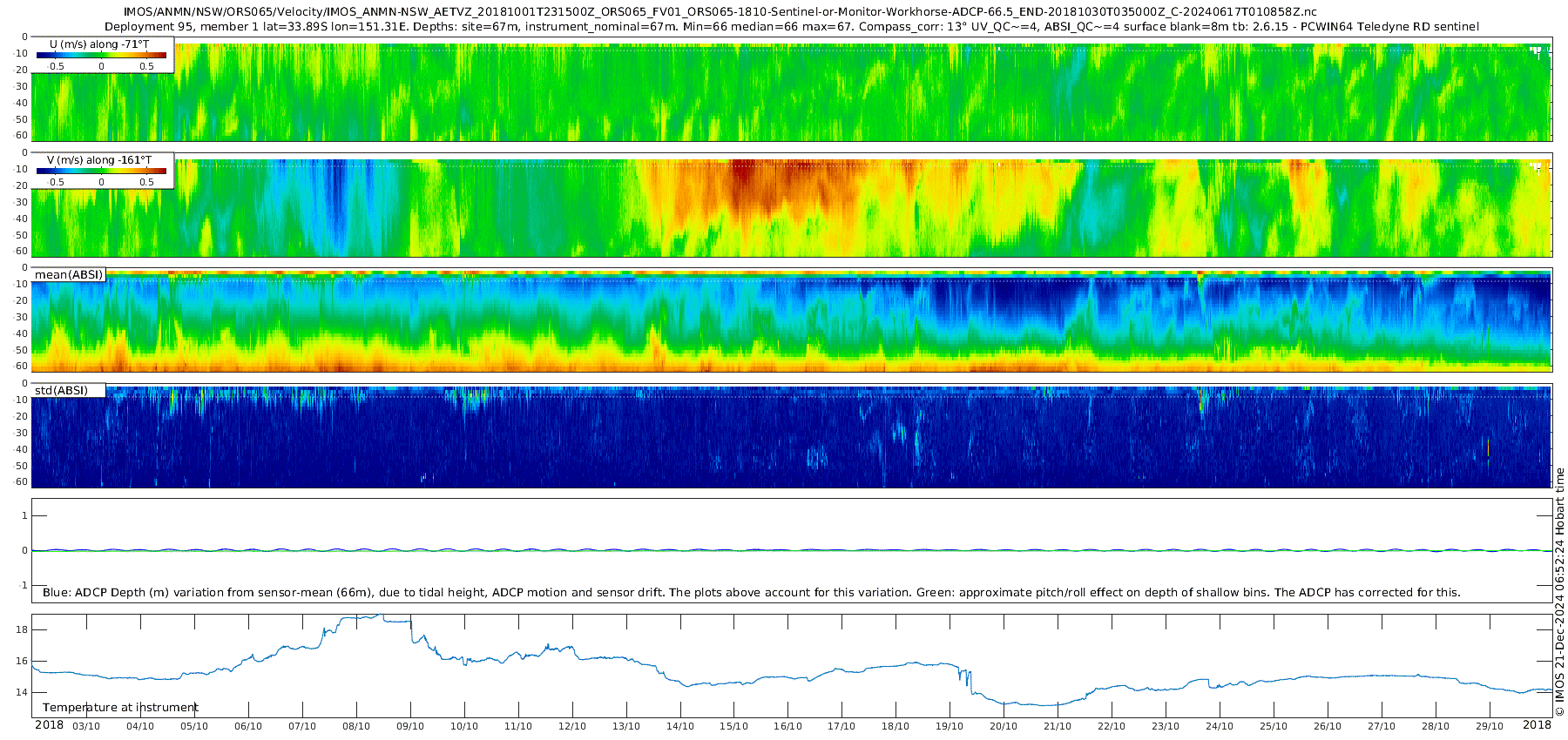Click the 03/10 date tick label
The image size is (1568, 740).
pos(85,726)
